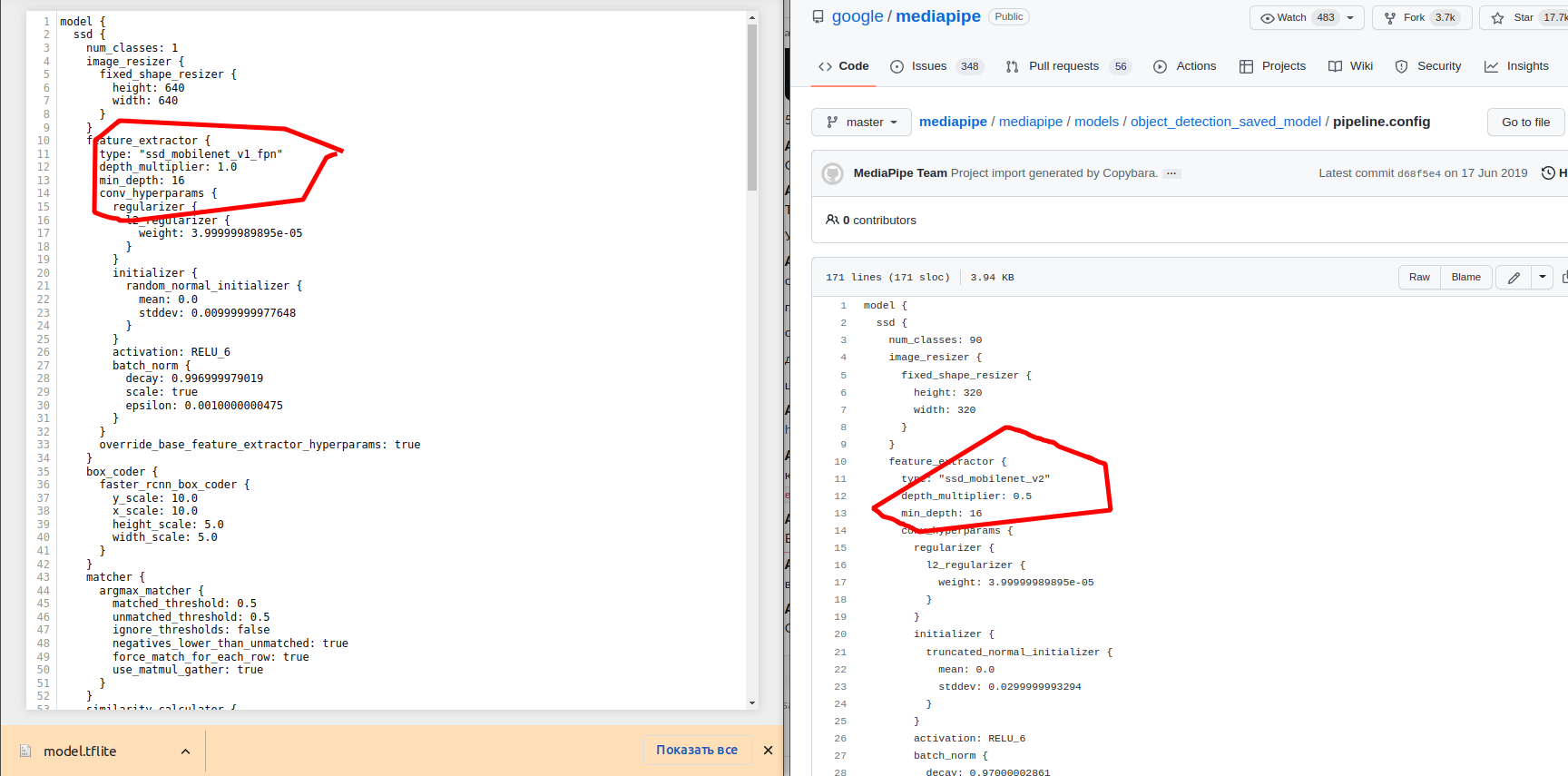Click the Fork icon

click(x=1389, y=17)
